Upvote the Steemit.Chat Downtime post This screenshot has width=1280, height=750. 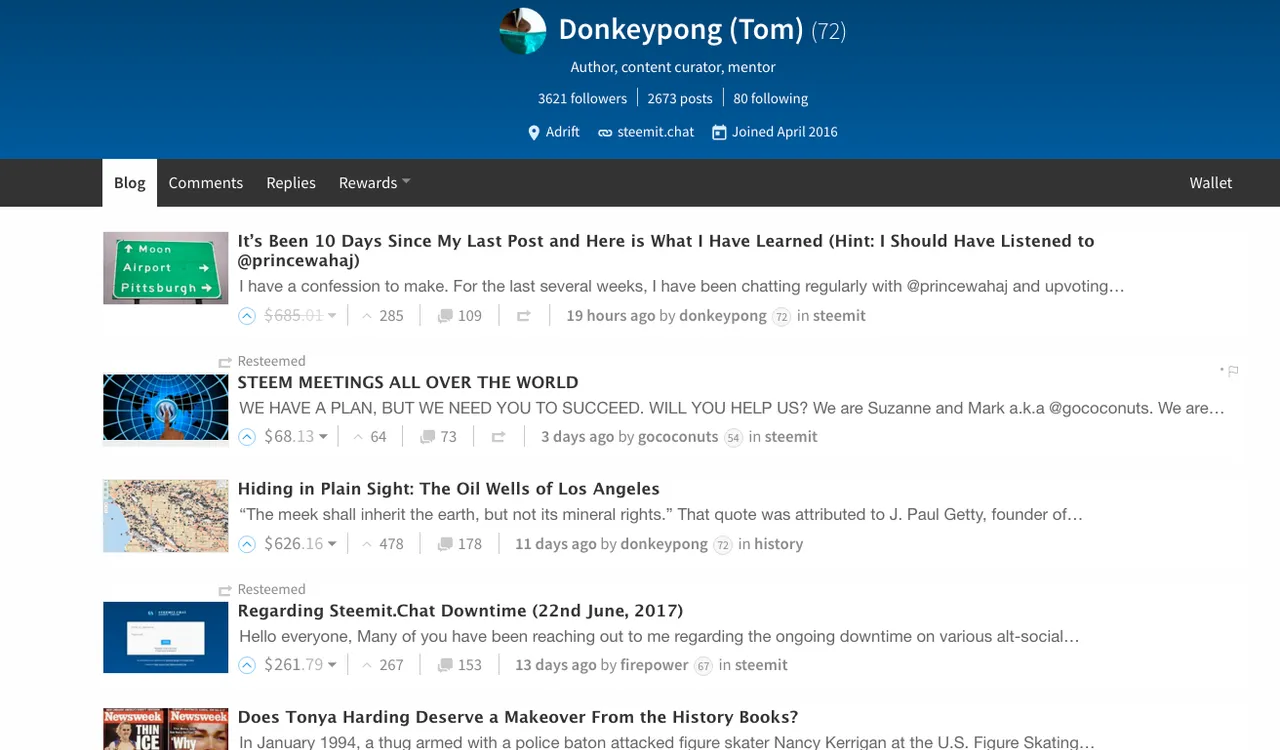click(247, 665)
